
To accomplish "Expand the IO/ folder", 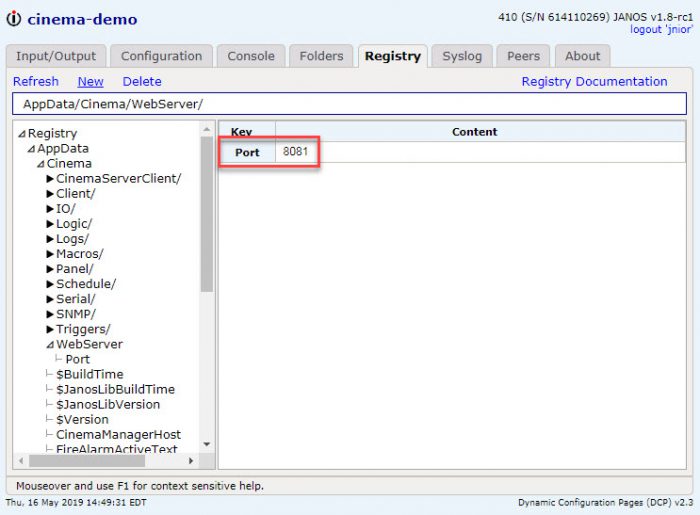I will (50, 209).
